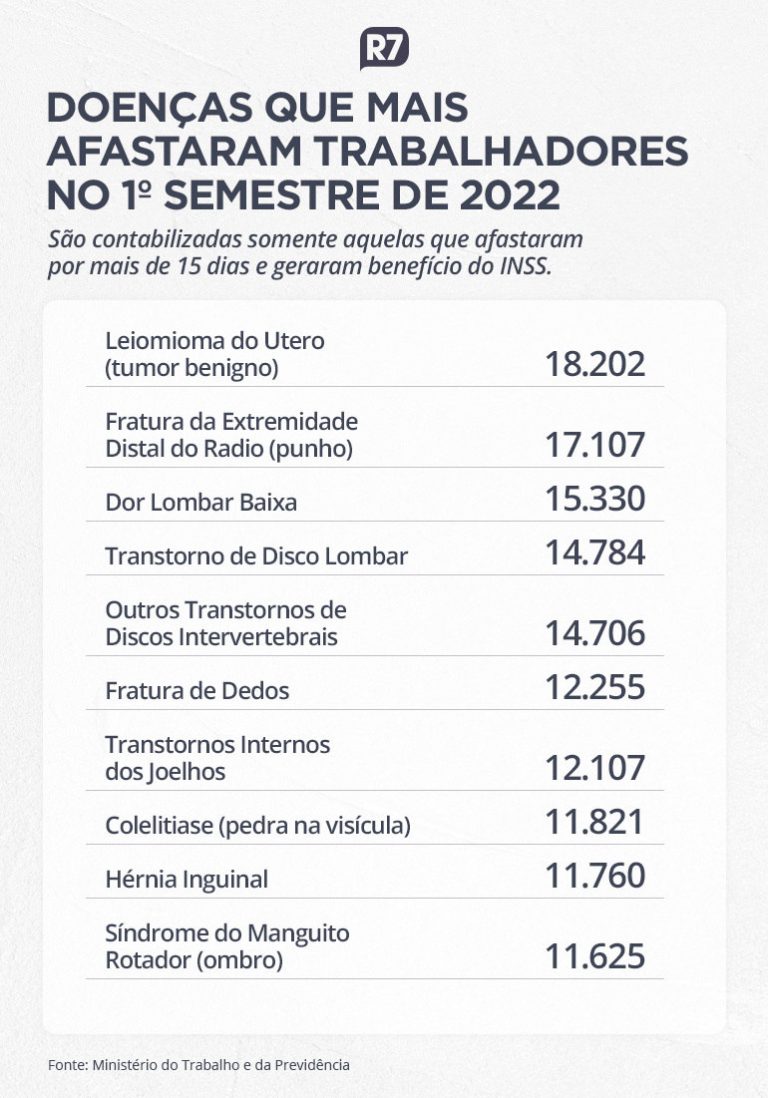Viewport: 768px width, 1098px height.
Task: Click the value 11.821
Action: pyautogui.click(x=595, y=822)
